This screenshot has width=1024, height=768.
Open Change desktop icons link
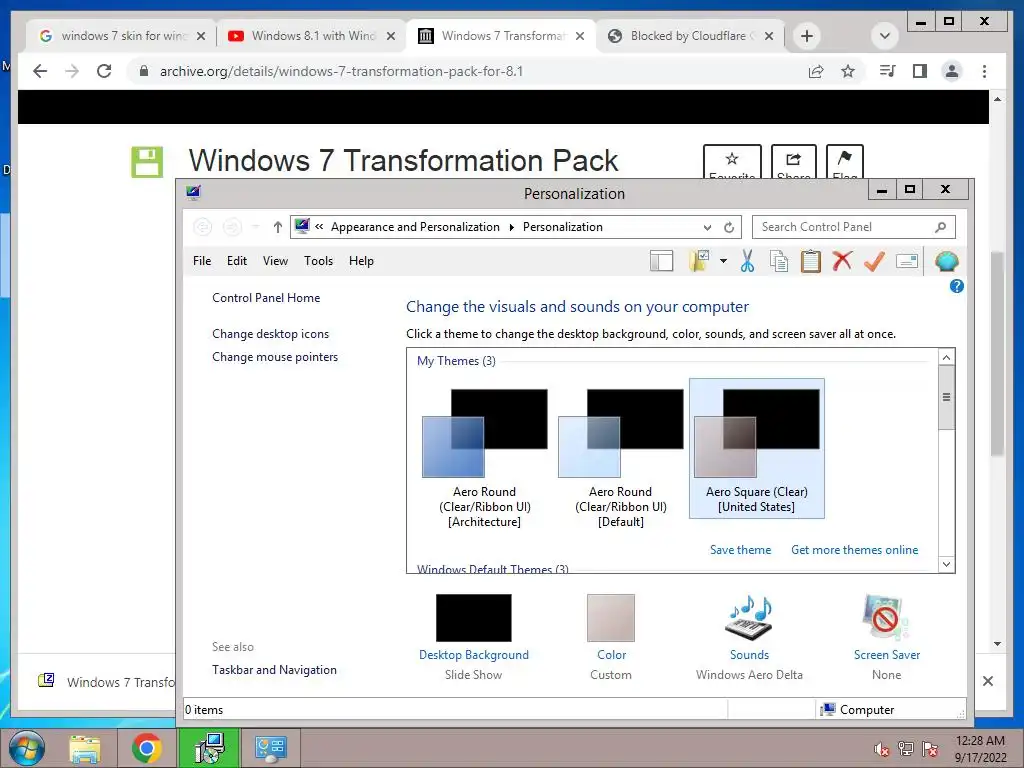(270, 334)
